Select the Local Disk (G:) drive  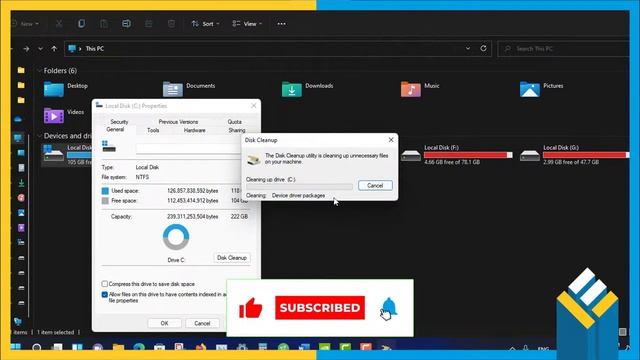click(x=574, y=155)
